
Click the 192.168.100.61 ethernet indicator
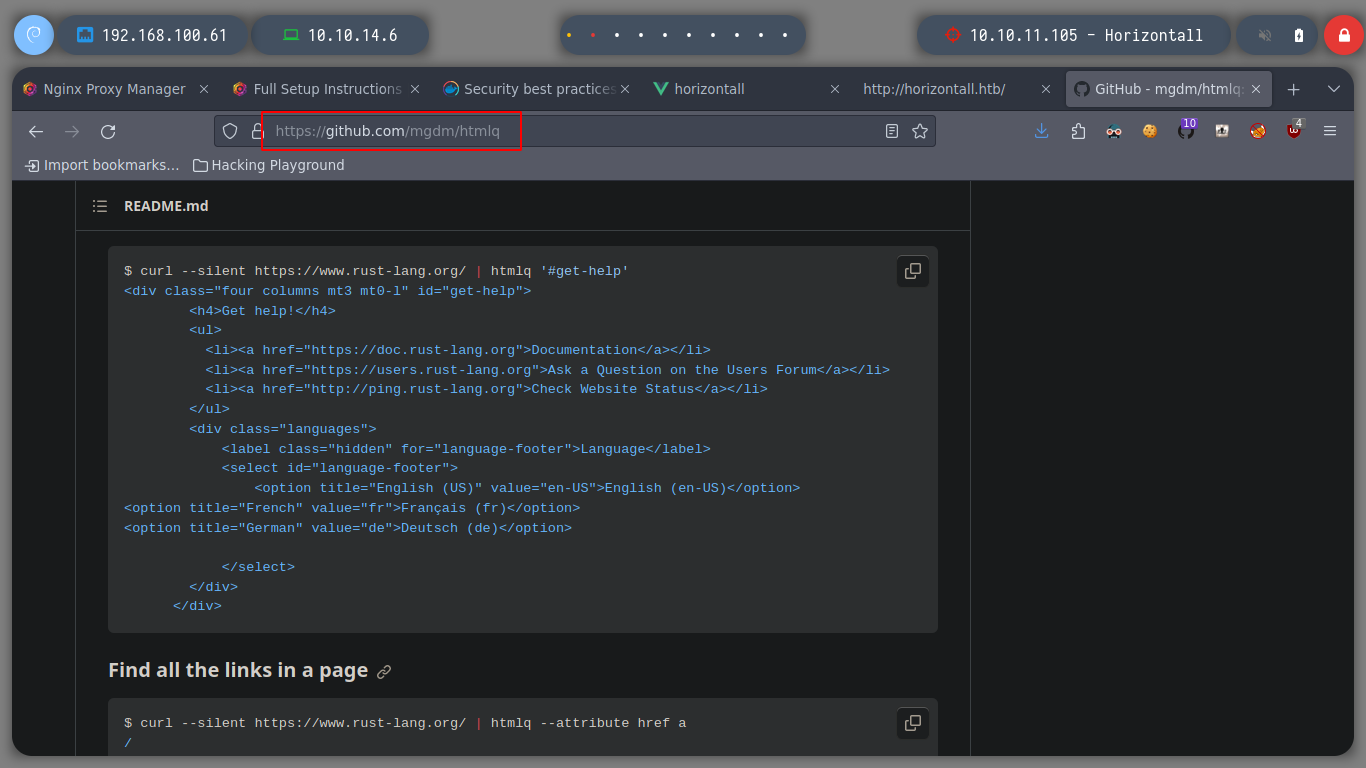pos(152,35)
